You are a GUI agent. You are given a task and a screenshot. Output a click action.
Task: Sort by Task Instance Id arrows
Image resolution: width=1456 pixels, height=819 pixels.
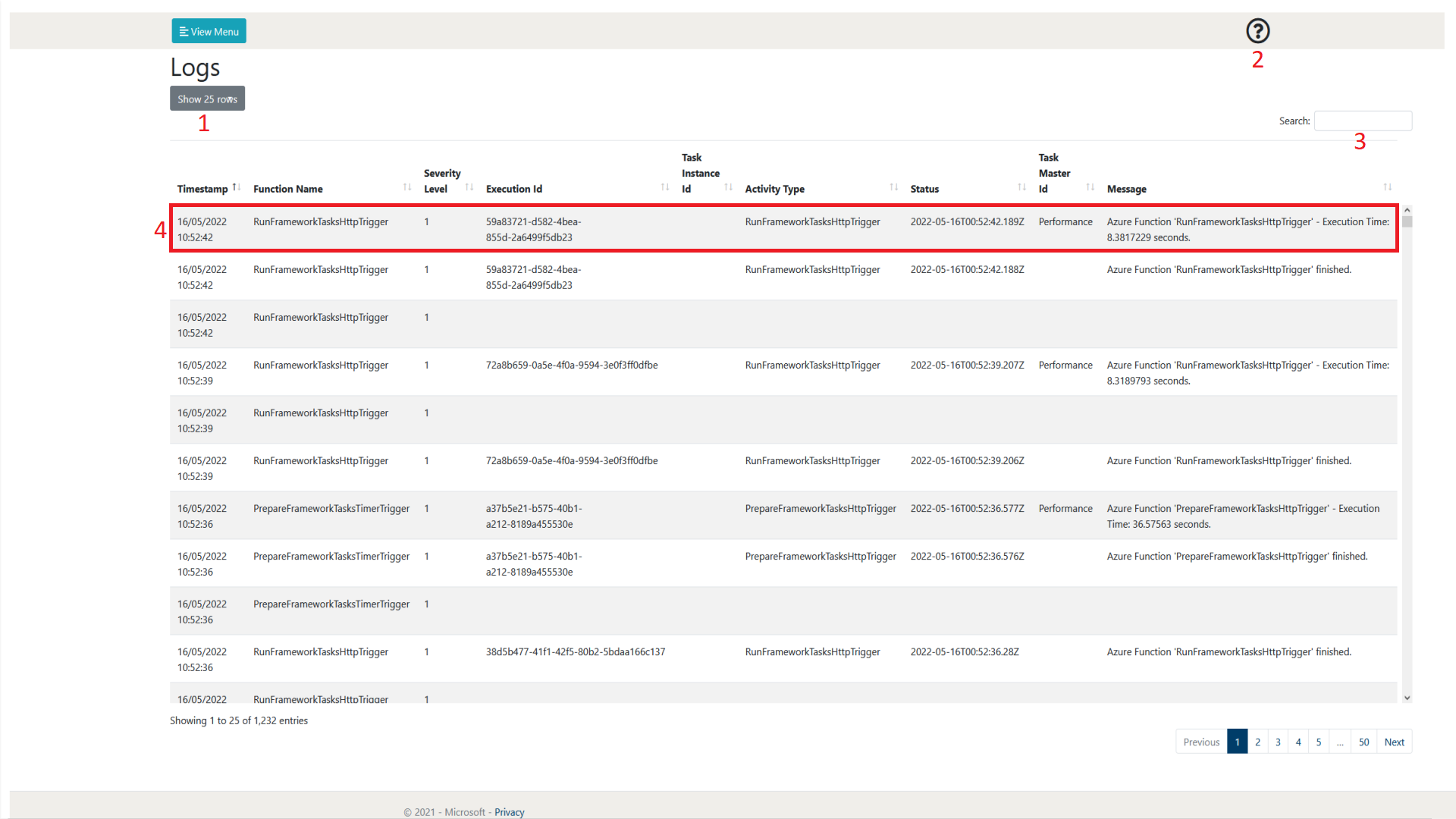728,187
